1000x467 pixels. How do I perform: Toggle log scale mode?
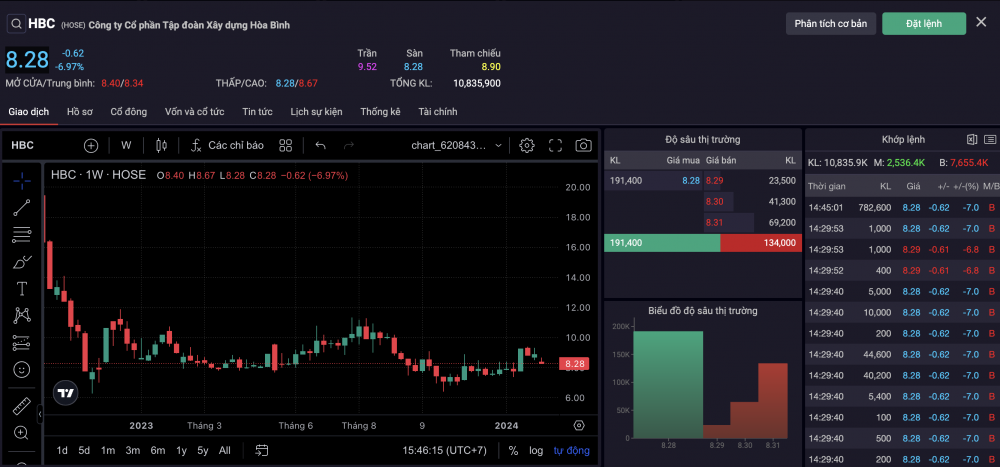[x=536, y=450]
